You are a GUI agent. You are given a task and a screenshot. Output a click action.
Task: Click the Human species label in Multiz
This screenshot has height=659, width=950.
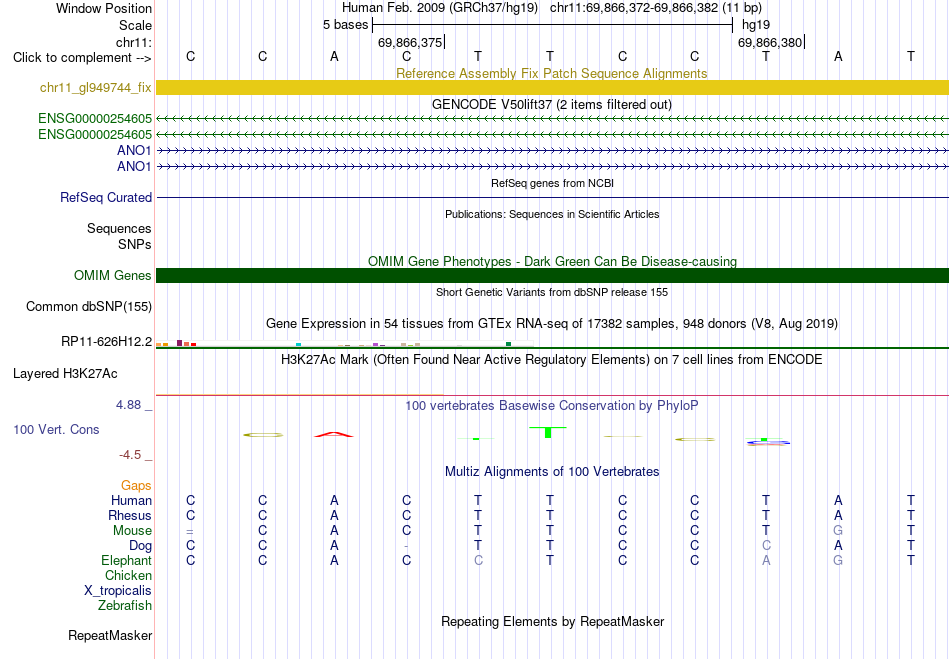tap(131, 500)
